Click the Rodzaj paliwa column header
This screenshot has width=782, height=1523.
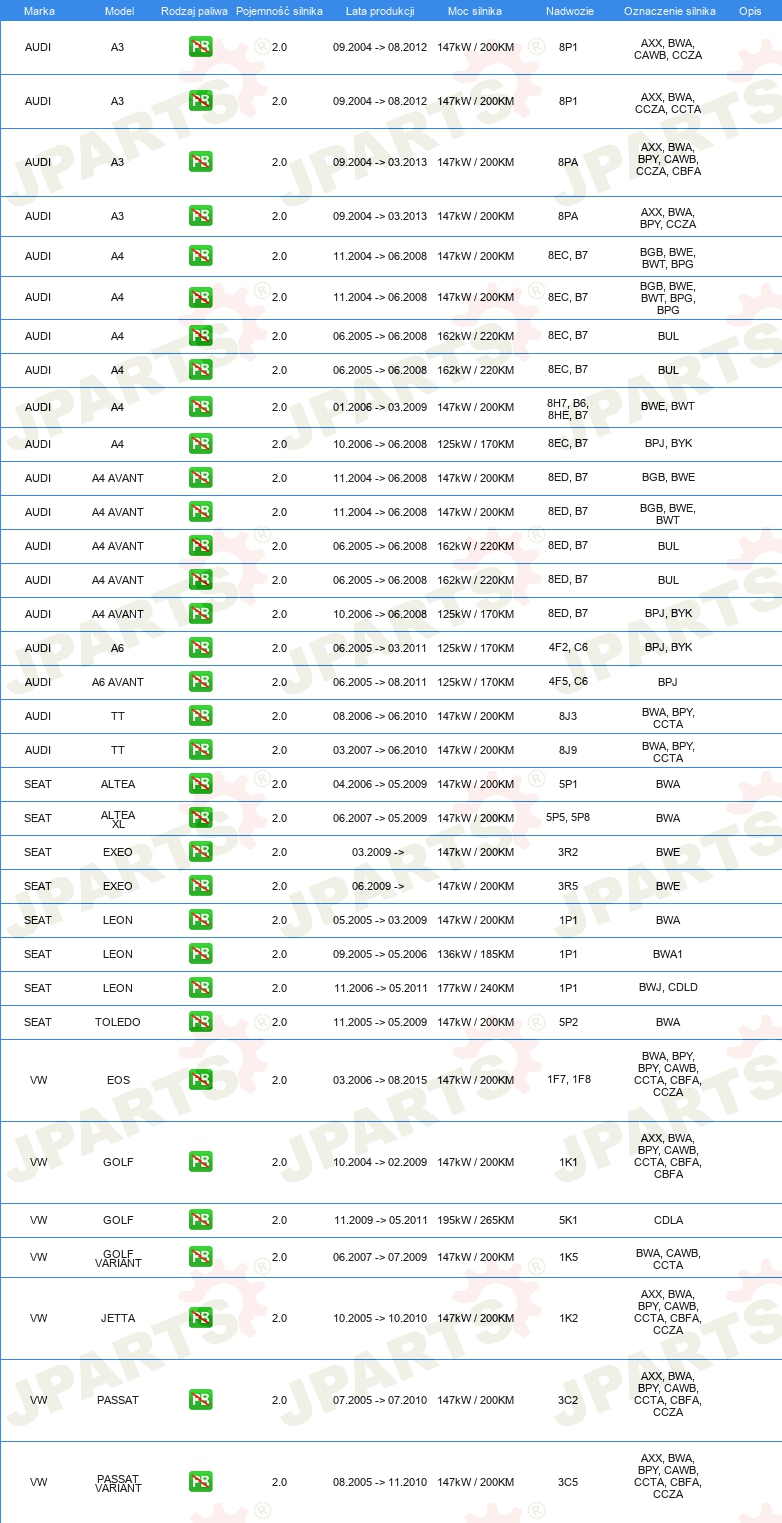(x=194, y=11)
